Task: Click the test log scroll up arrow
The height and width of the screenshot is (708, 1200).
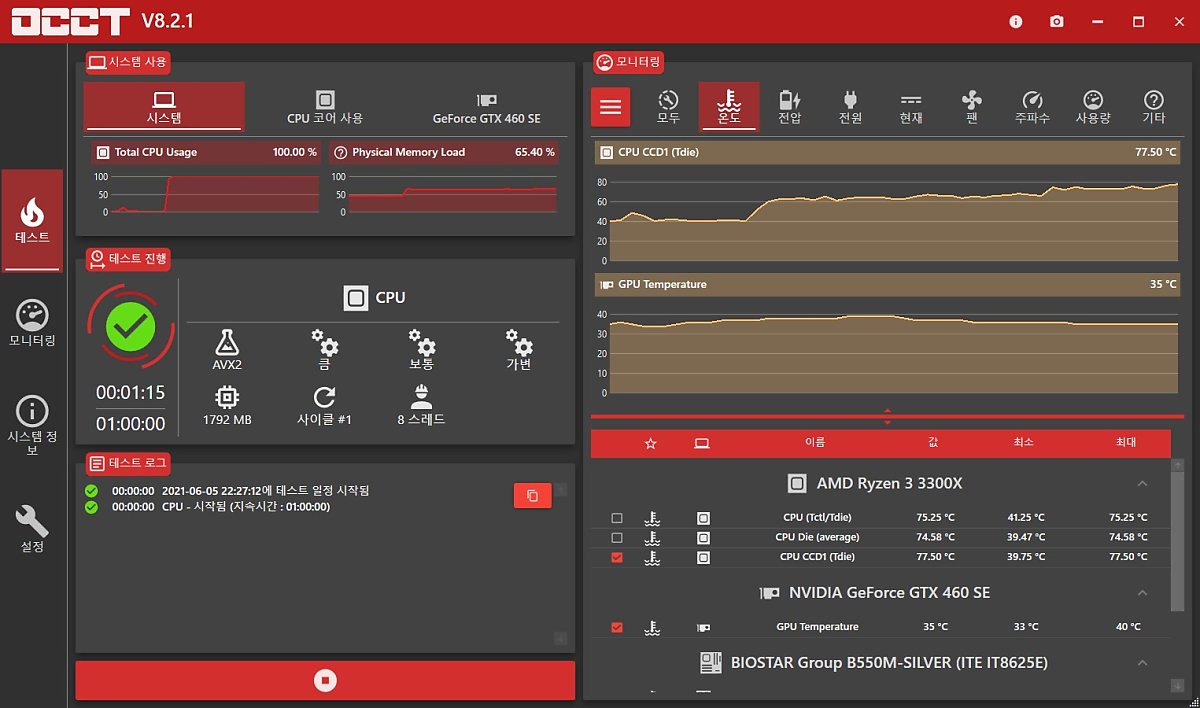Action: tap(560, 490)
